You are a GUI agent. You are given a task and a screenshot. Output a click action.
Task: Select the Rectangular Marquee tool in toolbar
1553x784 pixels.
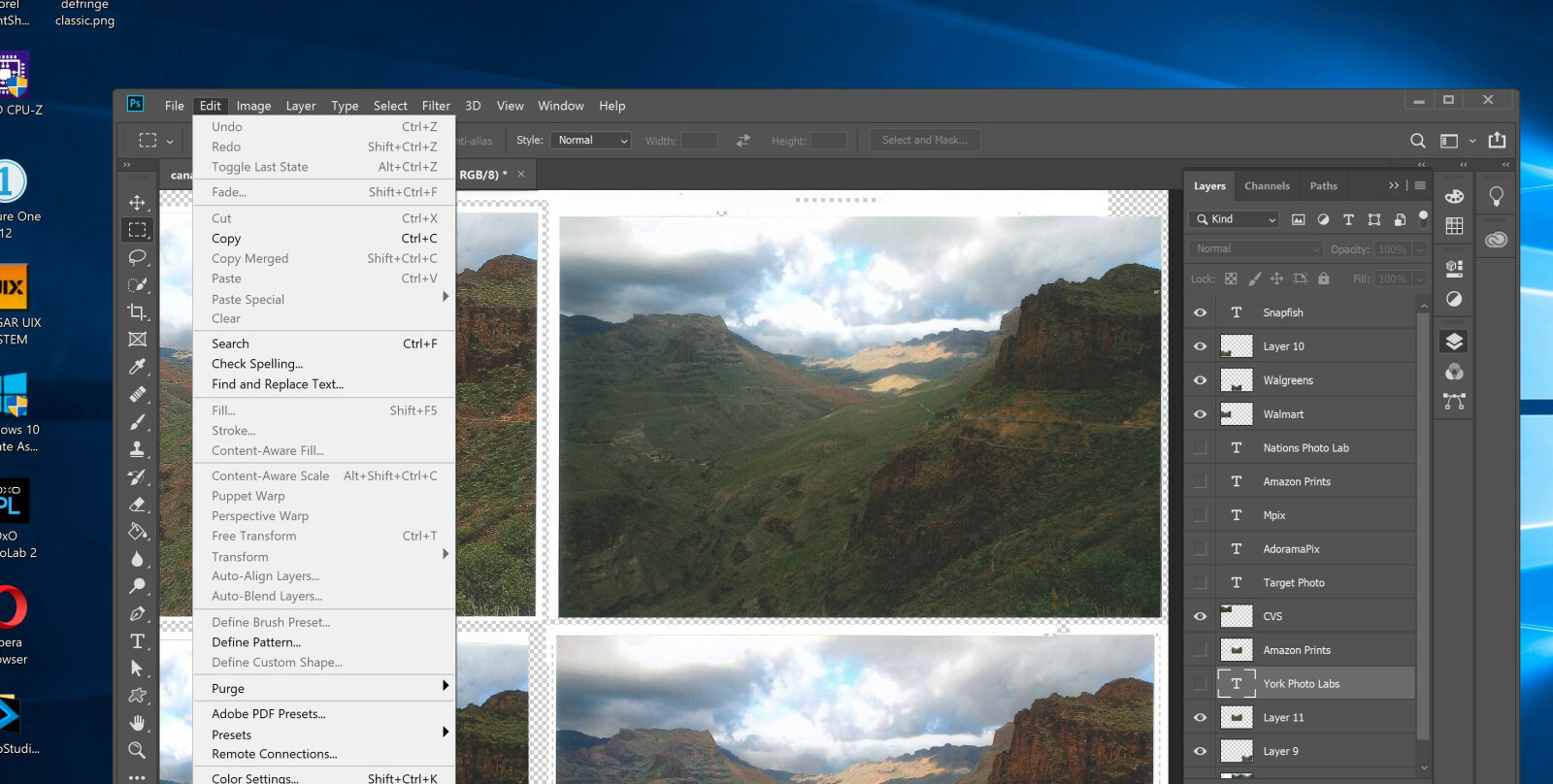point(137,230)
